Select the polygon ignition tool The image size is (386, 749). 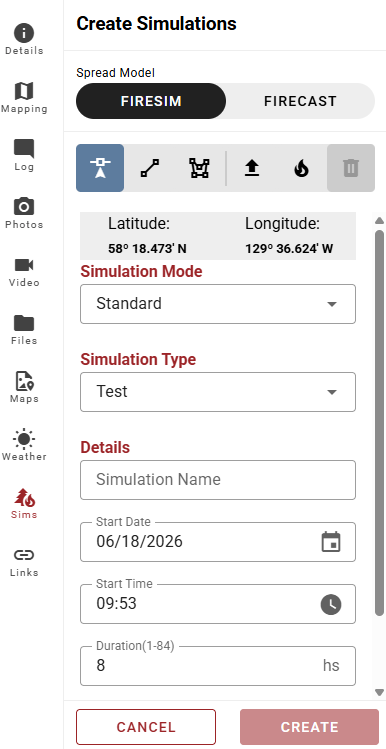click(199, 168)
